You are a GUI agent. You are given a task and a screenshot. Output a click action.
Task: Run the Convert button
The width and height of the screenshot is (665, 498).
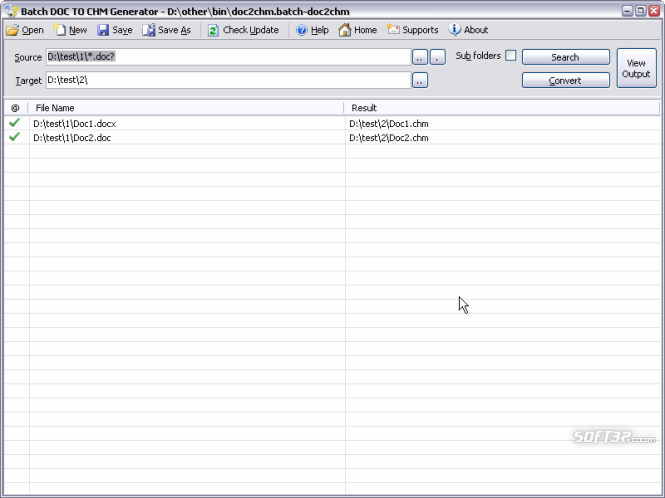point(566,80)
